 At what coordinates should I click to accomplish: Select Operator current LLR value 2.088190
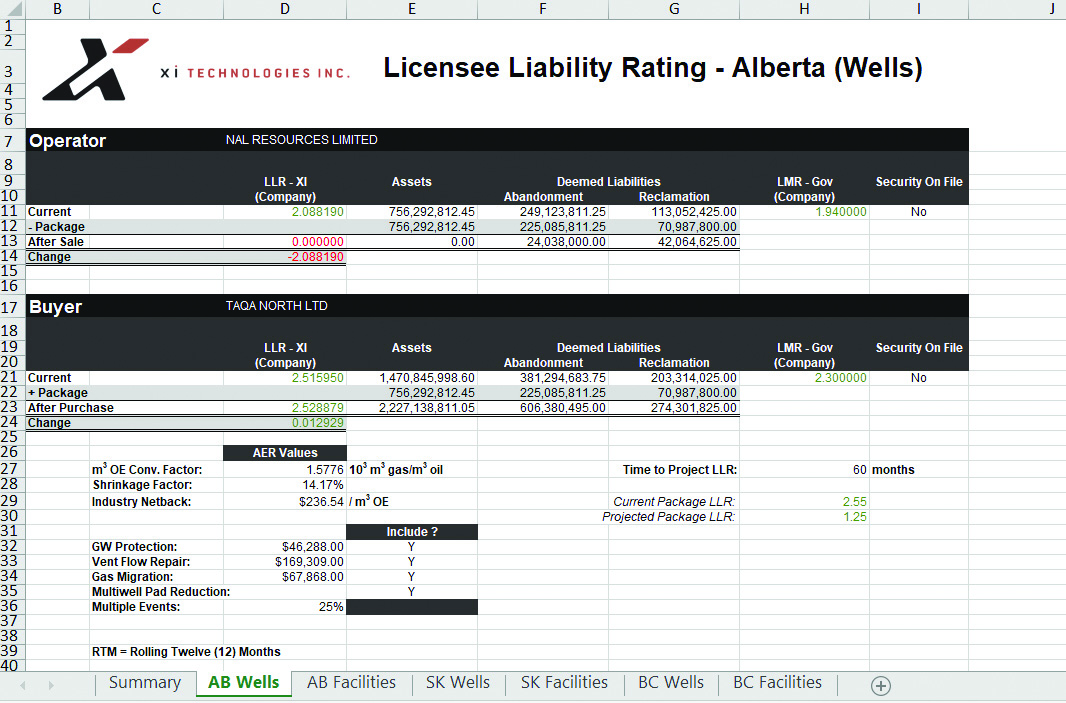pyautogui.click(x=318, y=212)
